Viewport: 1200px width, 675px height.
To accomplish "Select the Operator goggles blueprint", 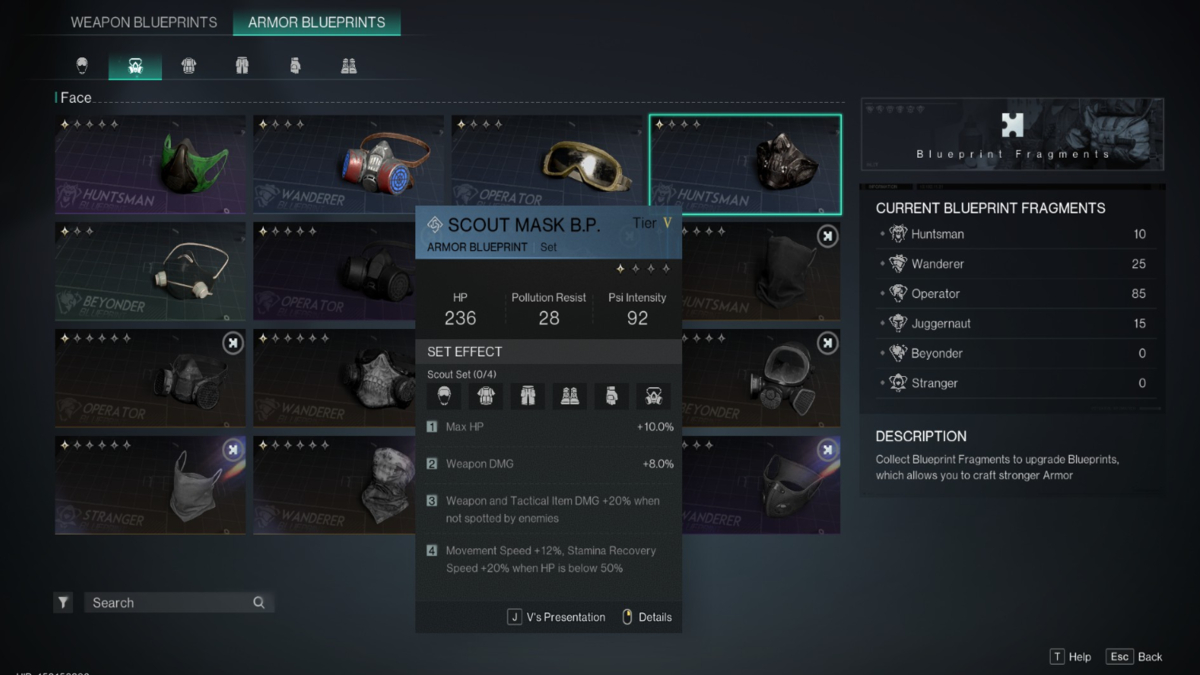I will point(547,164).
